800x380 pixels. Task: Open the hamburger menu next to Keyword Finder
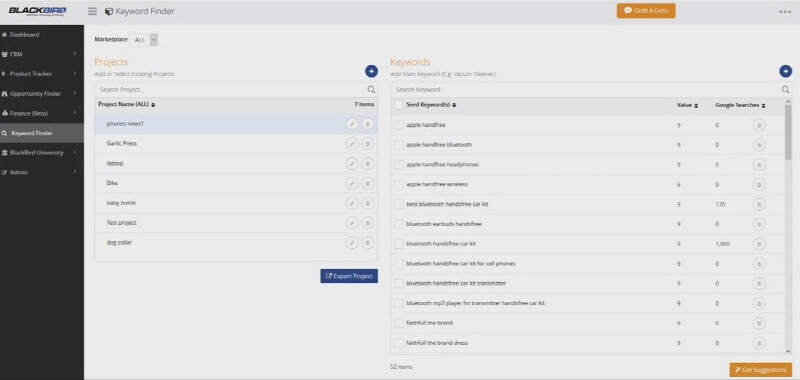92,11
